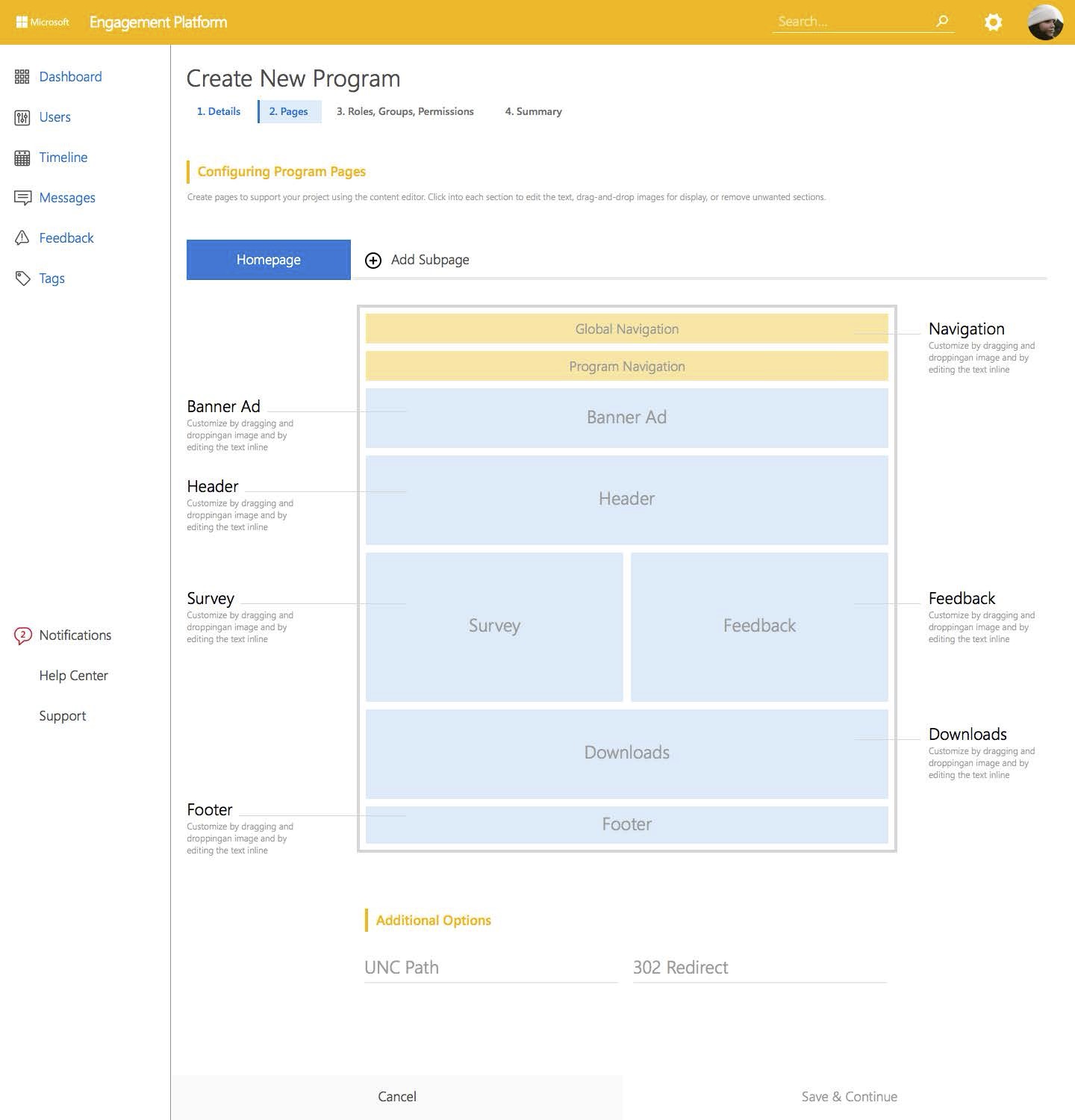Click the Survey annotation heading
Viewport: 1075px width, 1120px height.
(x=211, y=599)
